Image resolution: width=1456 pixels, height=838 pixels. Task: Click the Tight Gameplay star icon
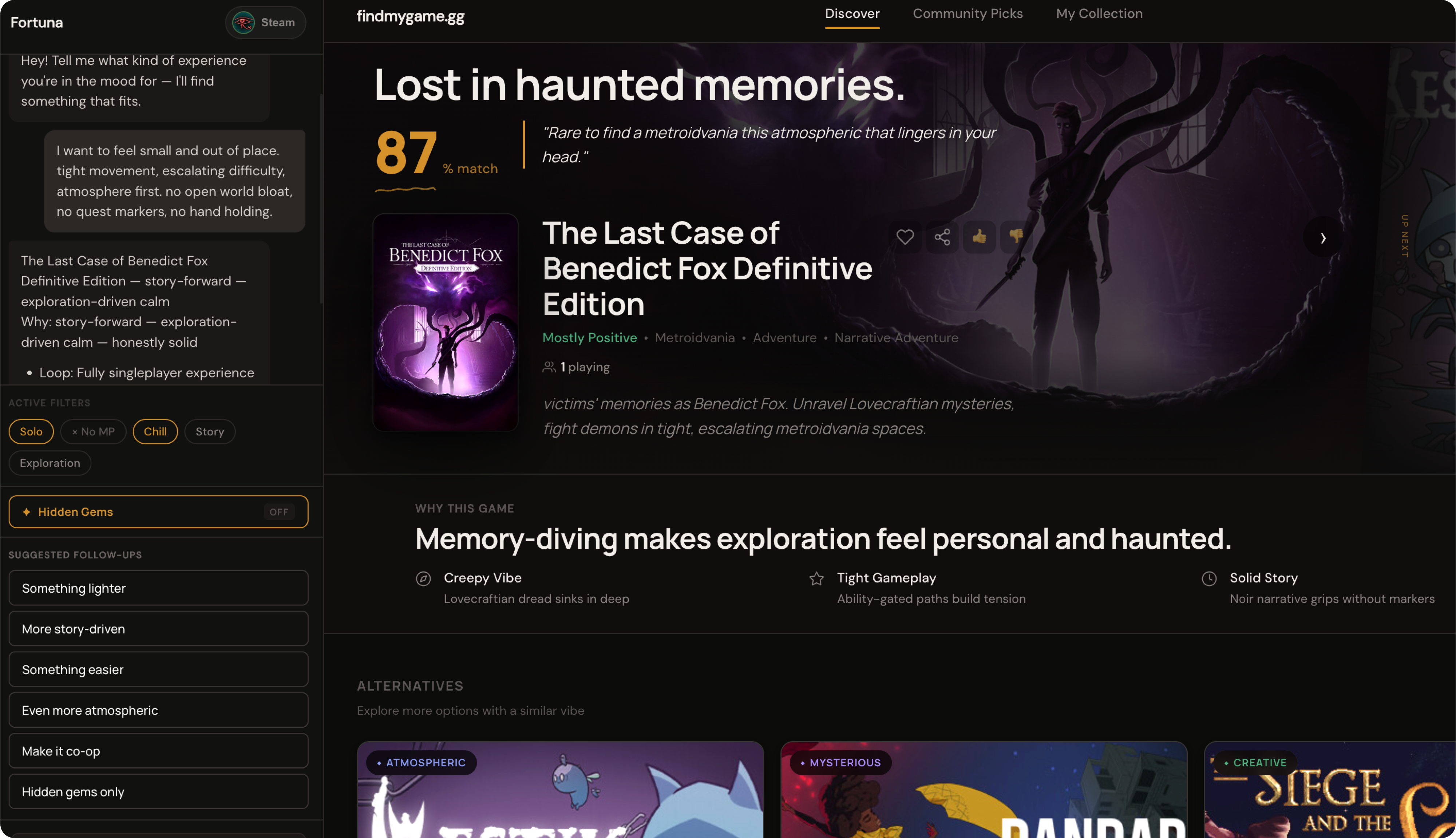tap(816, 578)
